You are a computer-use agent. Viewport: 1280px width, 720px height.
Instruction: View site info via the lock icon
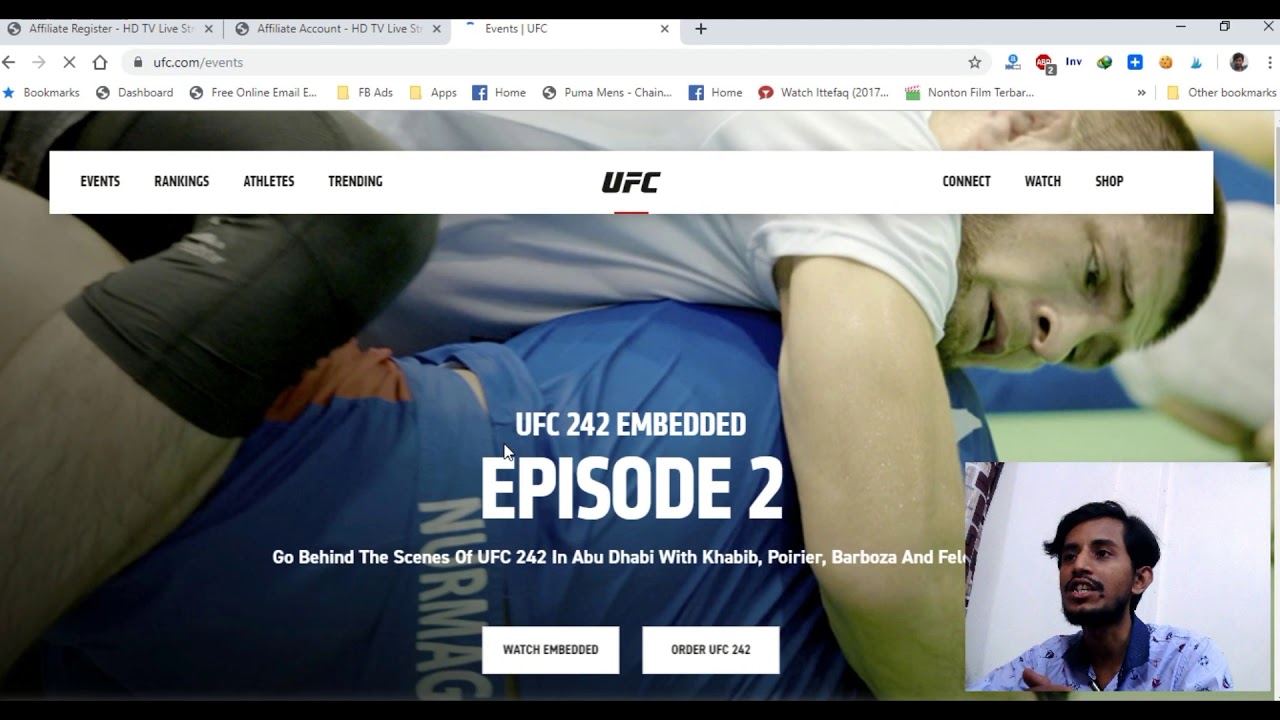tap(138, 62)
